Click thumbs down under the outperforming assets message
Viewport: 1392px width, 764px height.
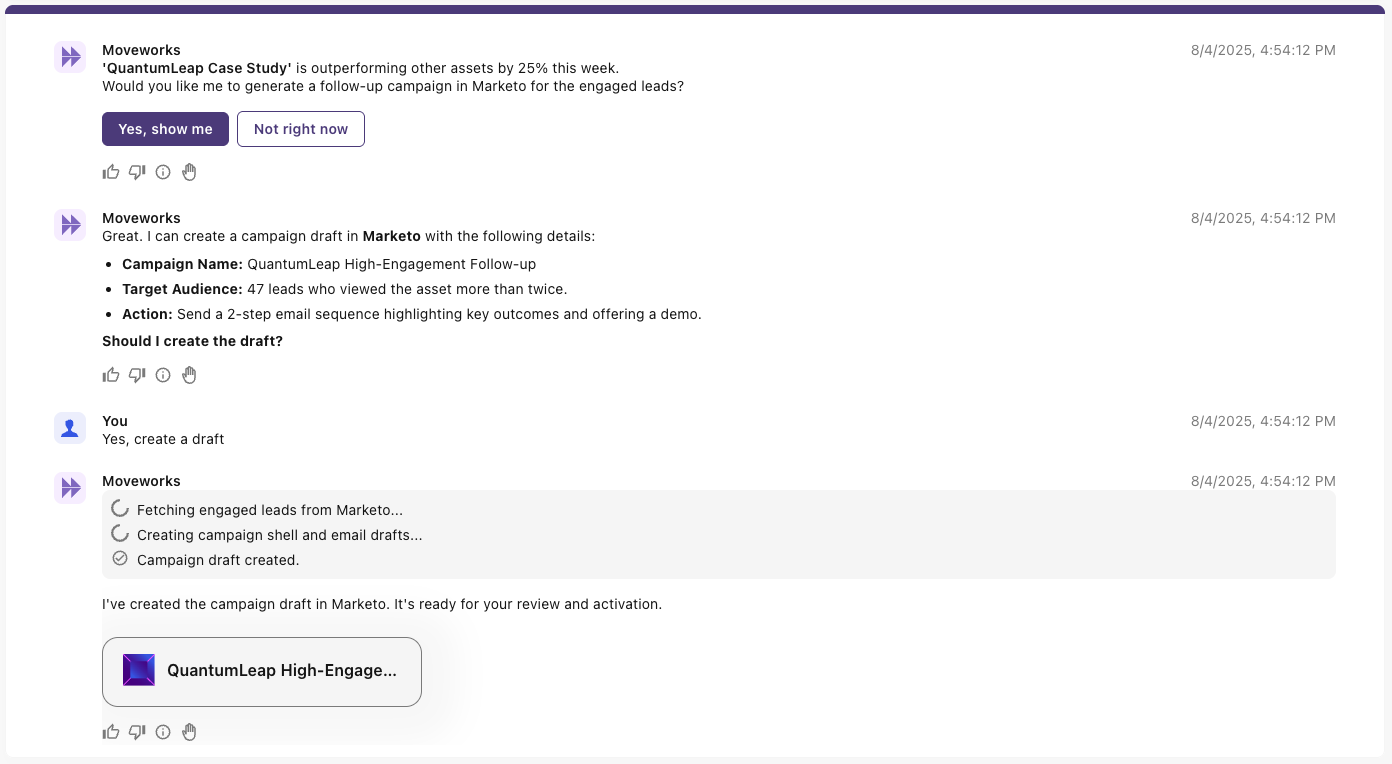(x=137, y=172)
